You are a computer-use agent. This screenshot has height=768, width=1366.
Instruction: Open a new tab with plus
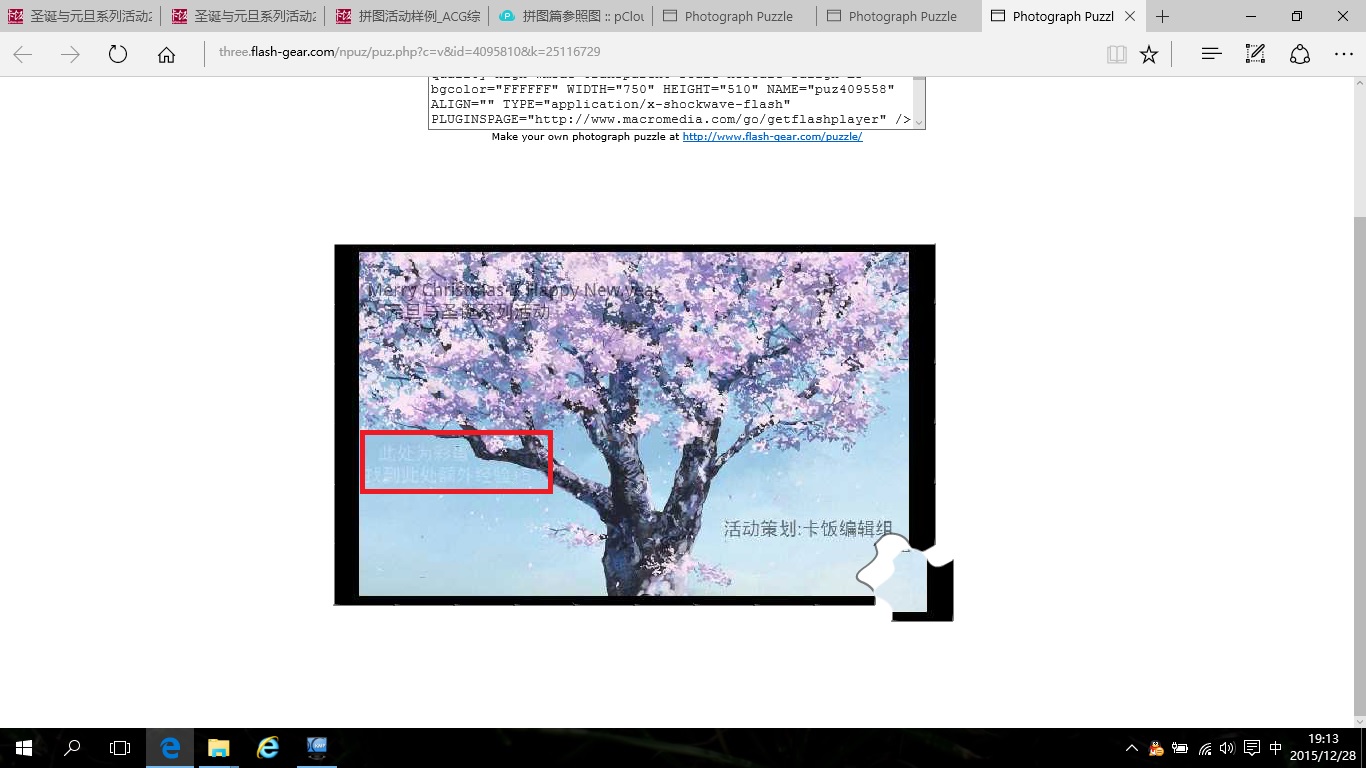tap(1162, 16)
